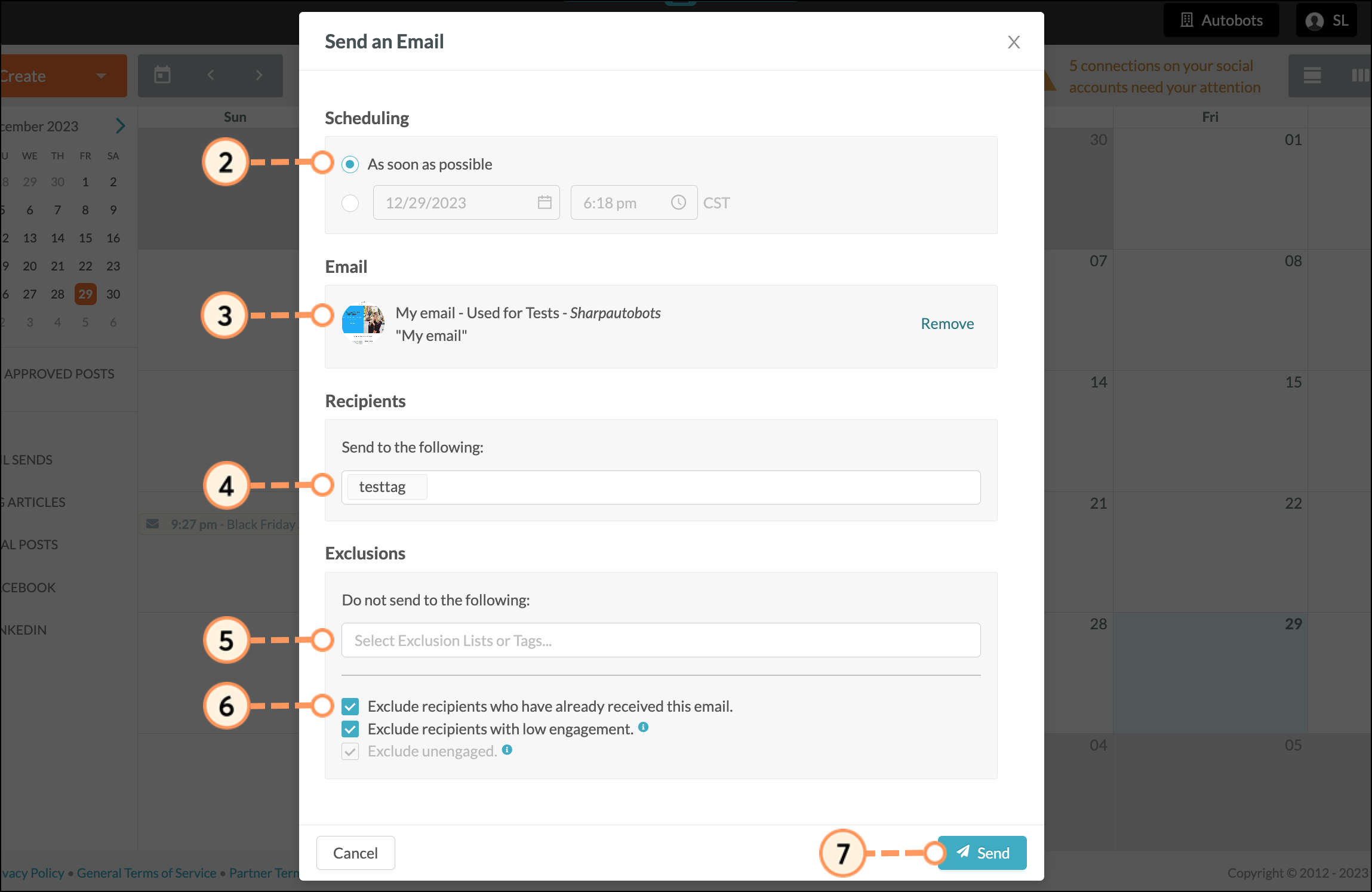Viewport: 1372px width, 892px height.
Task: Open the Autobots account menu
Action: point(1222,20)
